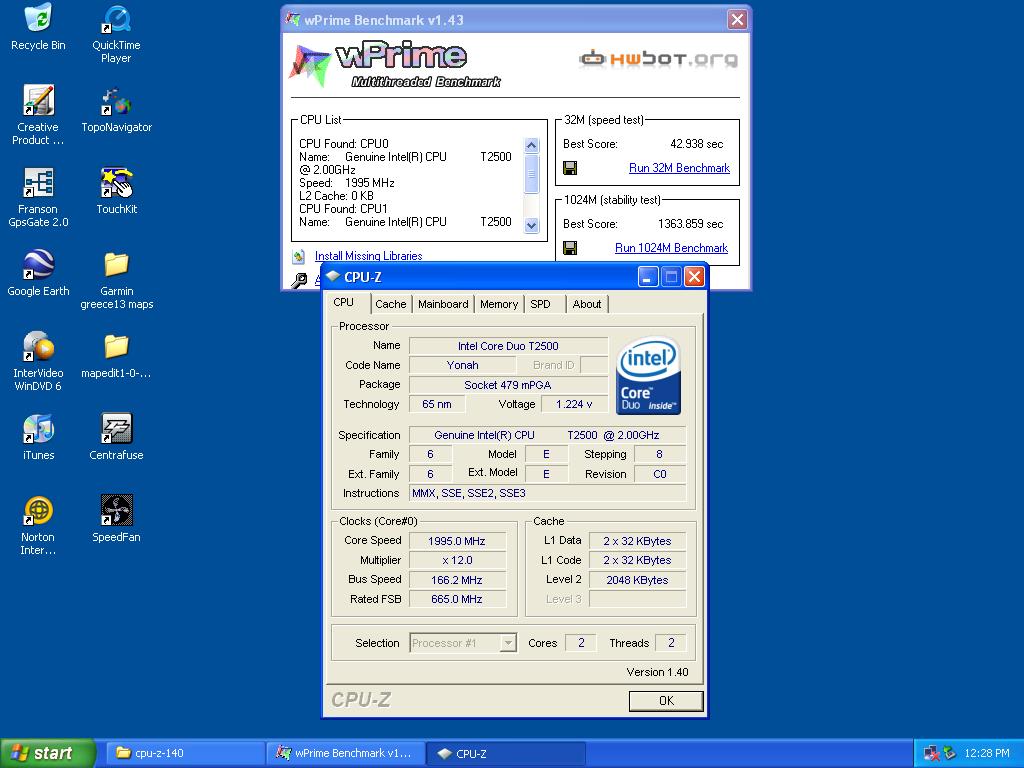Switch to wPrime Benchmark taskbar button
Image resolution: width=1024 pixels, height=768 pixels.
click(x=346, y=754)
